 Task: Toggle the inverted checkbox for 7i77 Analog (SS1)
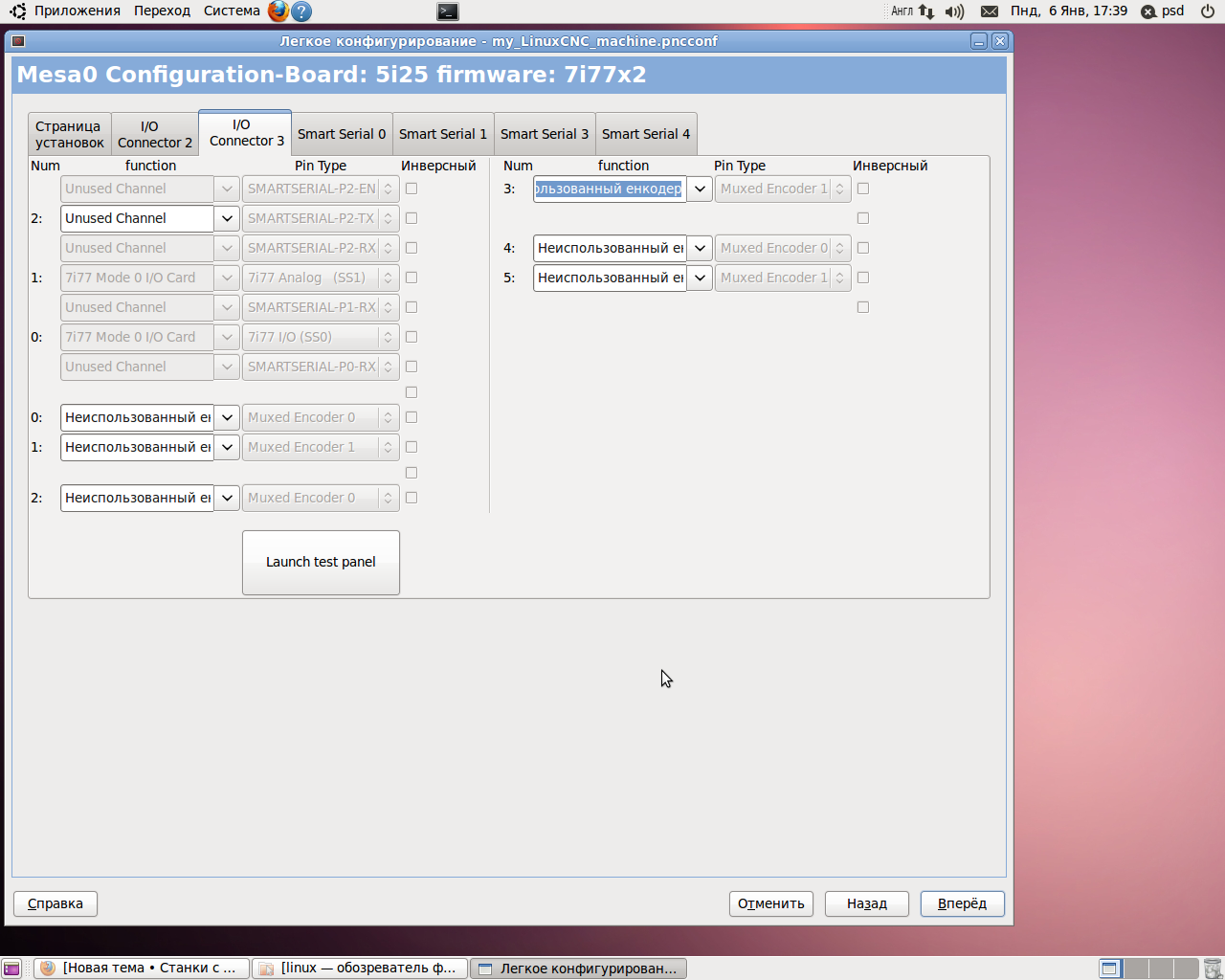pyautogui.click(x=412, y=278)
